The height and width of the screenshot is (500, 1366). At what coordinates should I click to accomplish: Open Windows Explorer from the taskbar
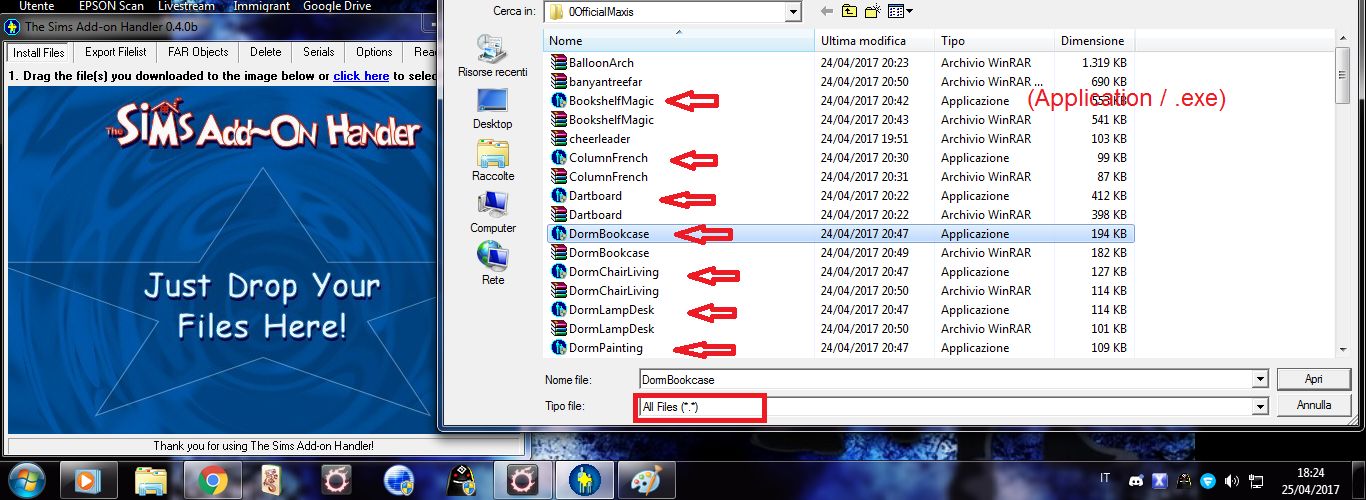(150, 481)
